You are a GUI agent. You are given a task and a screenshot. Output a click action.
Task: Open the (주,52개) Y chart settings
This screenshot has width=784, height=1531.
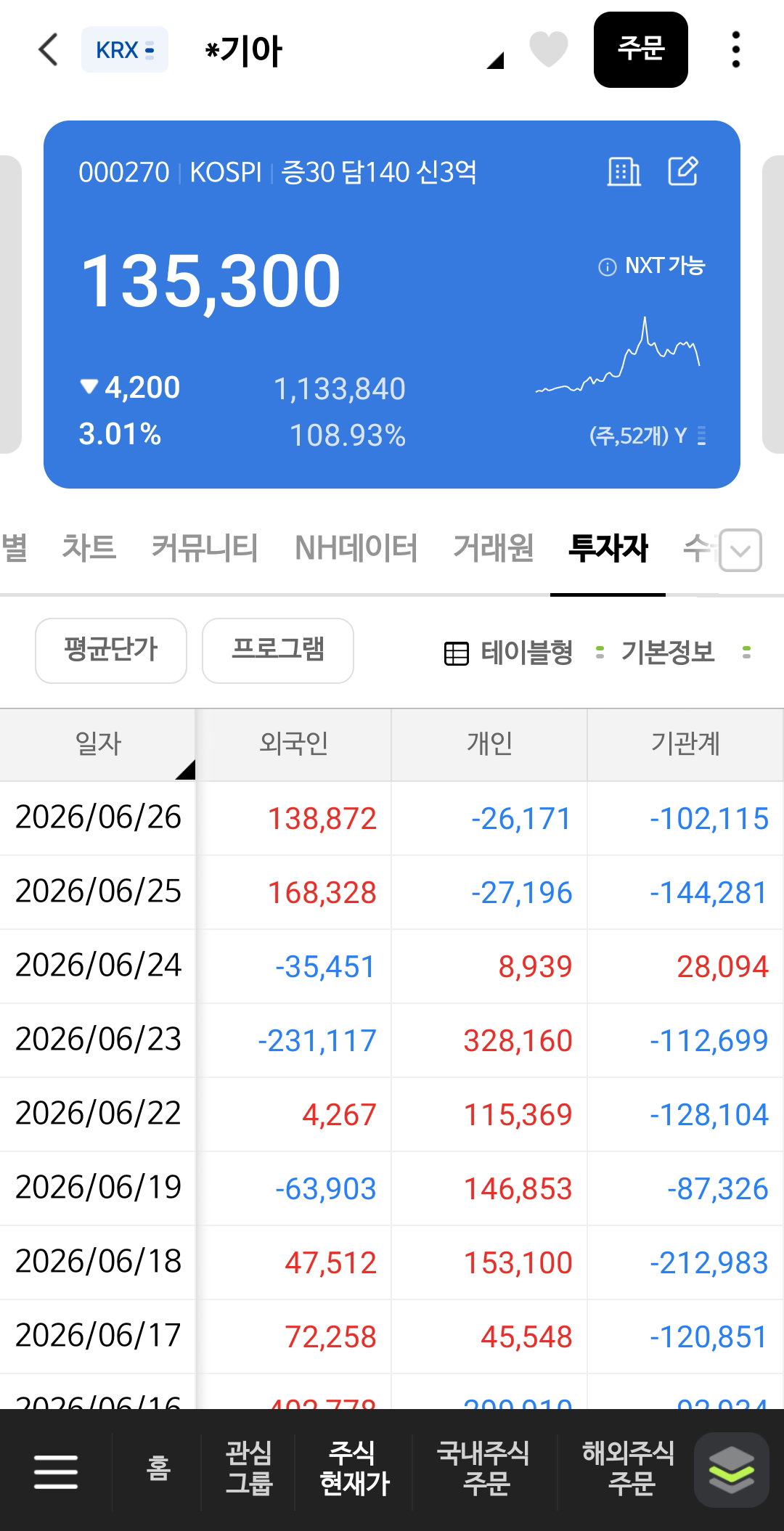(648, 436)
